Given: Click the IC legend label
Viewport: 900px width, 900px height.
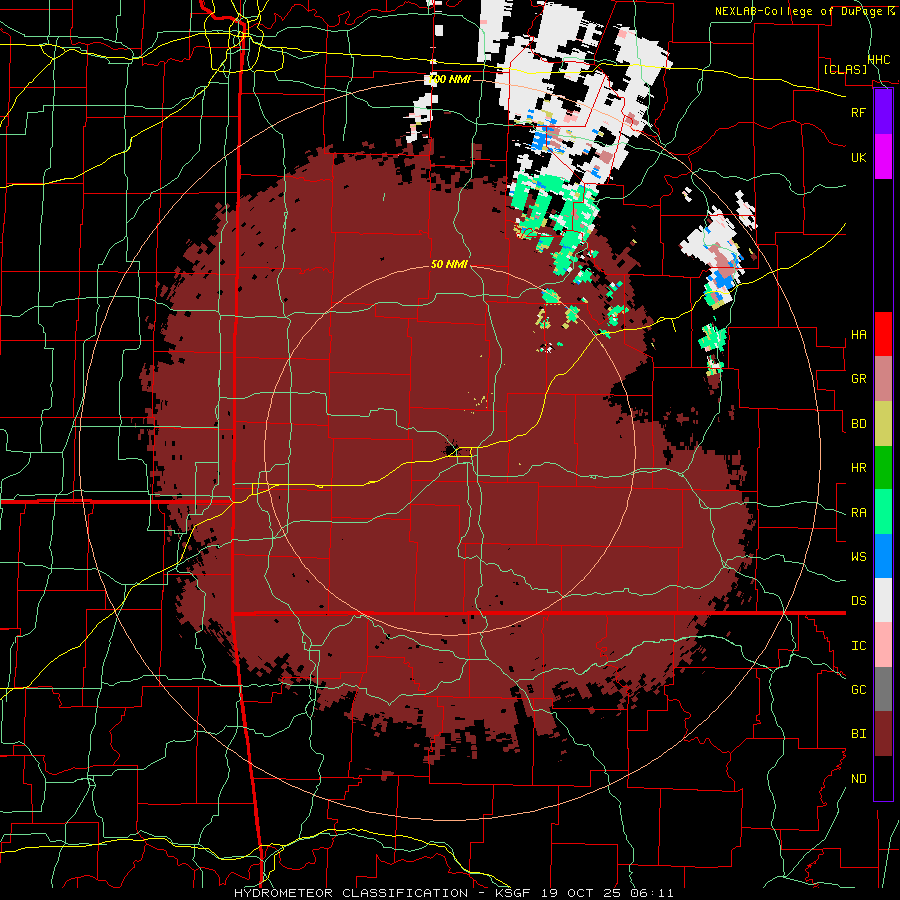Looking at the screenshot, I should (x=858, y=646).
